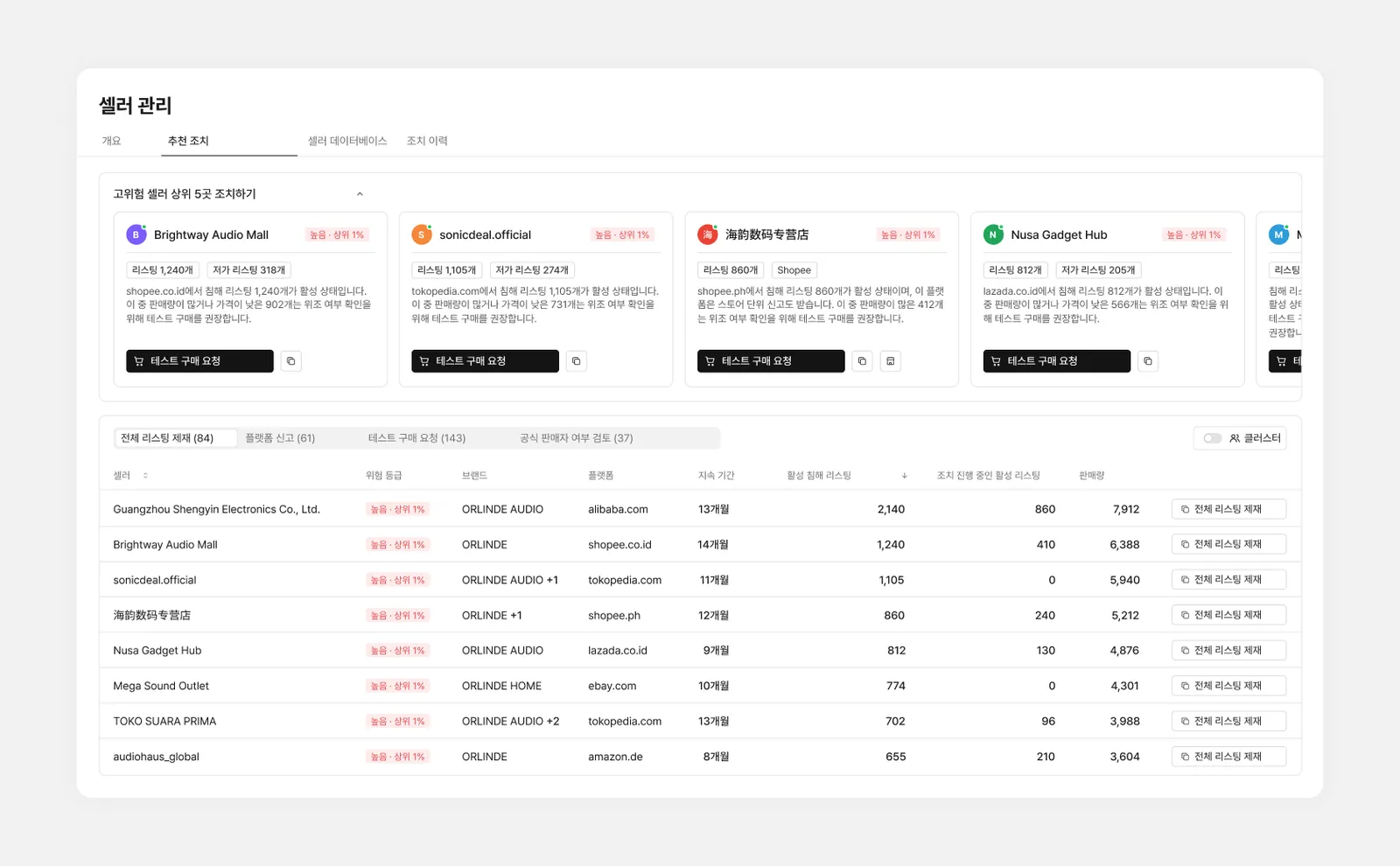The image size is (1400, 866).
Task: Click sonicdeal.official orange S avatar
Action: click(x=422, y=234)
